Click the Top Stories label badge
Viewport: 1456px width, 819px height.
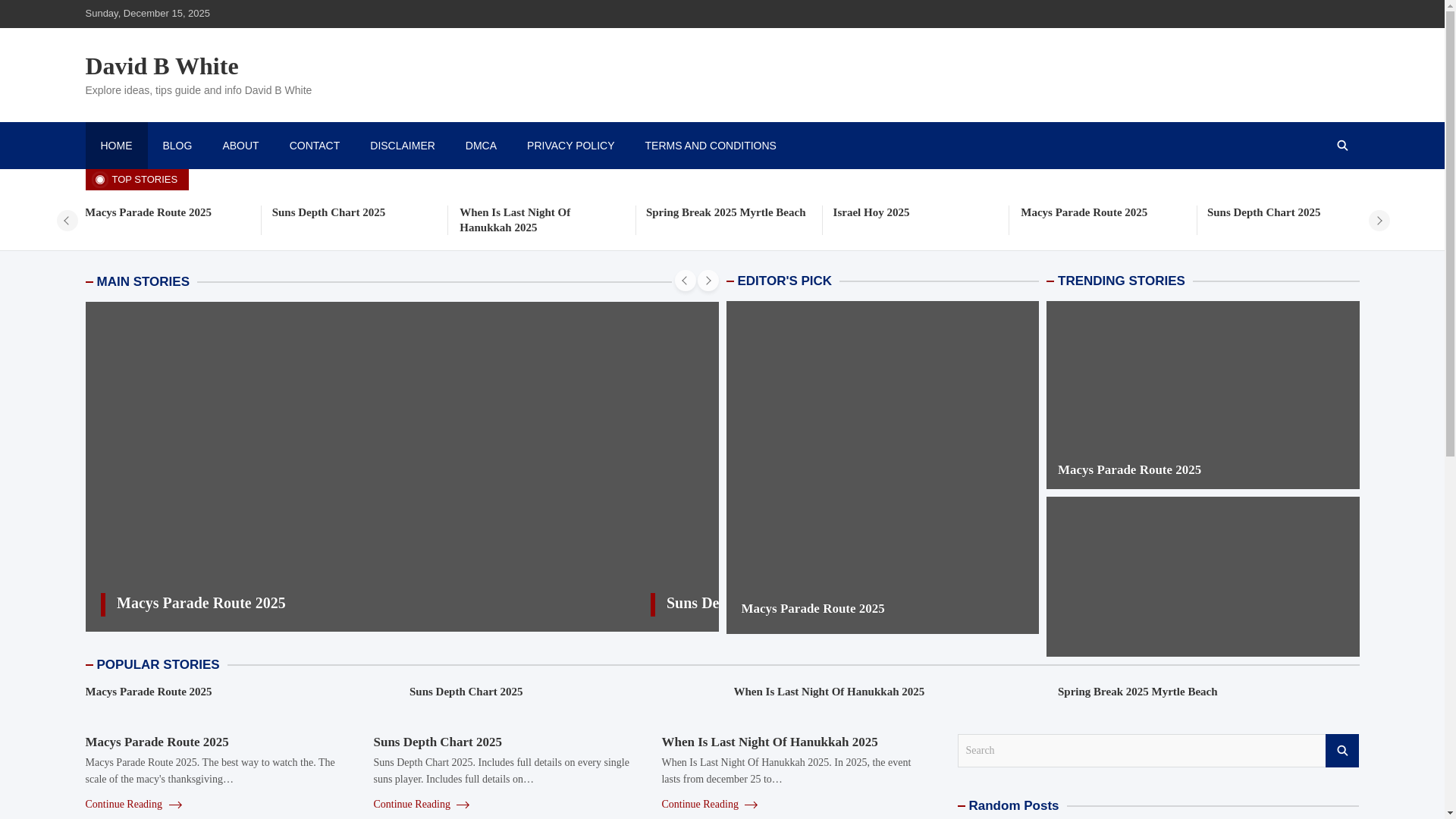(x=136, y=180)
